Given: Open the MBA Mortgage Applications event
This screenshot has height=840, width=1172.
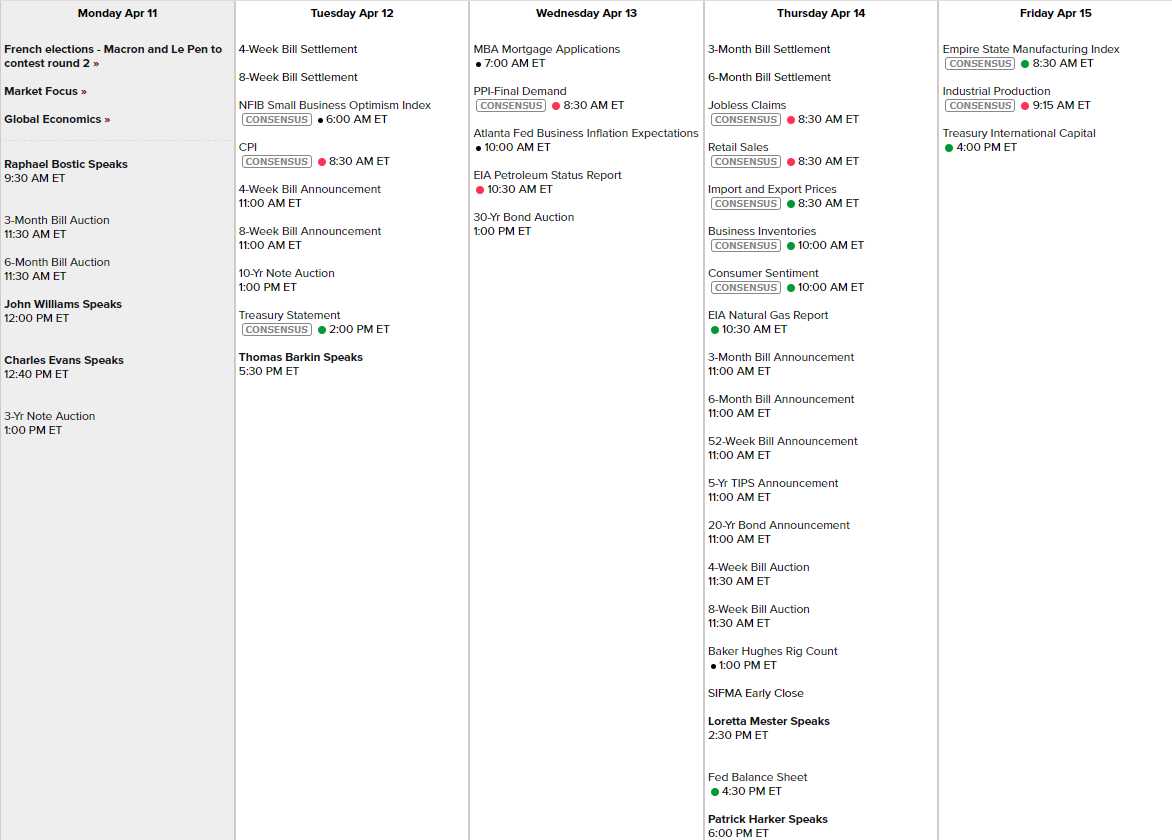Looking at the screenshot, I should click(546, 49).
